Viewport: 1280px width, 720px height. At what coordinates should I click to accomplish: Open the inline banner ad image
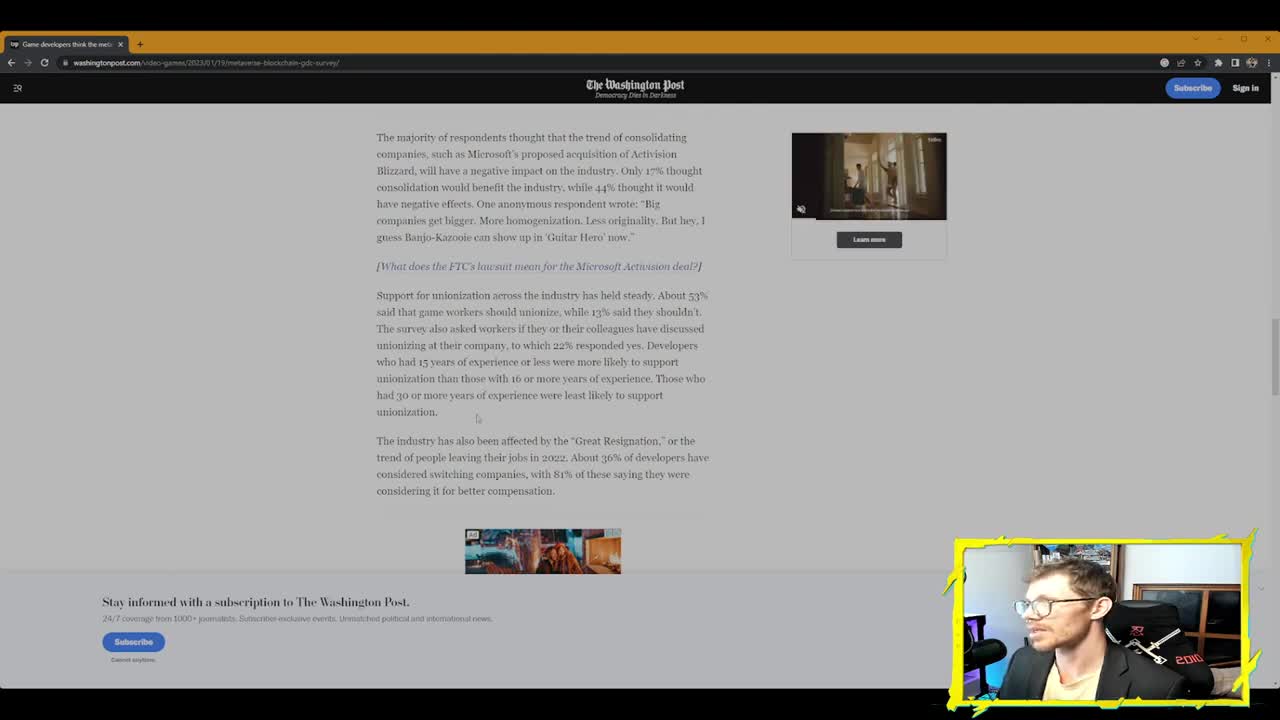[x=543, y=551]
